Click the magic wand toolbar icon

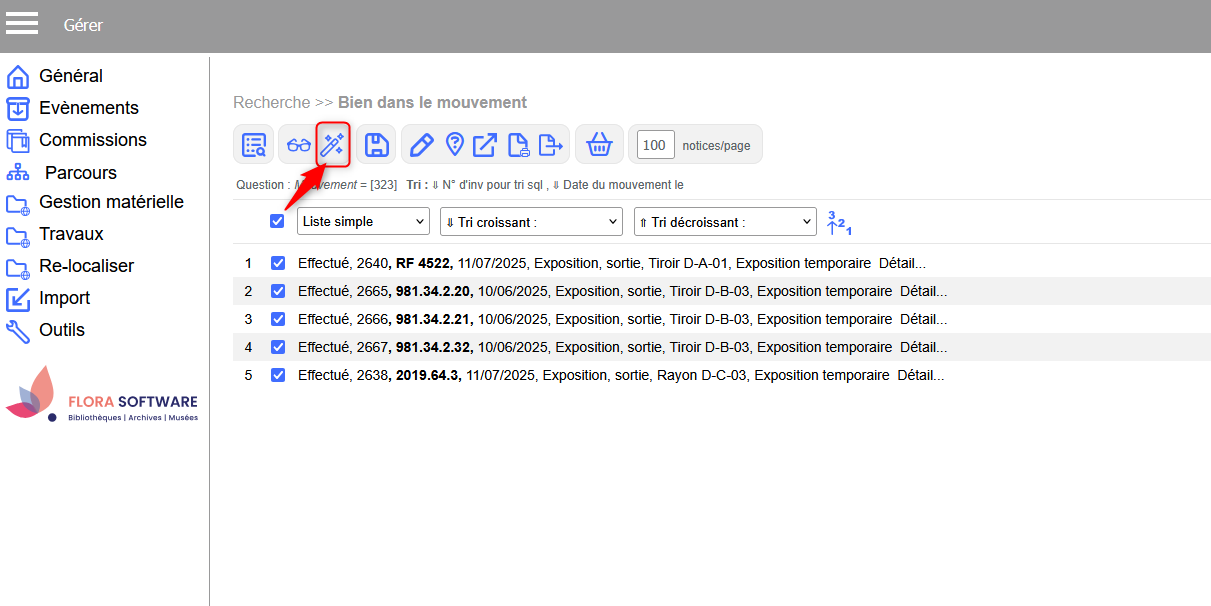[333, 145]
